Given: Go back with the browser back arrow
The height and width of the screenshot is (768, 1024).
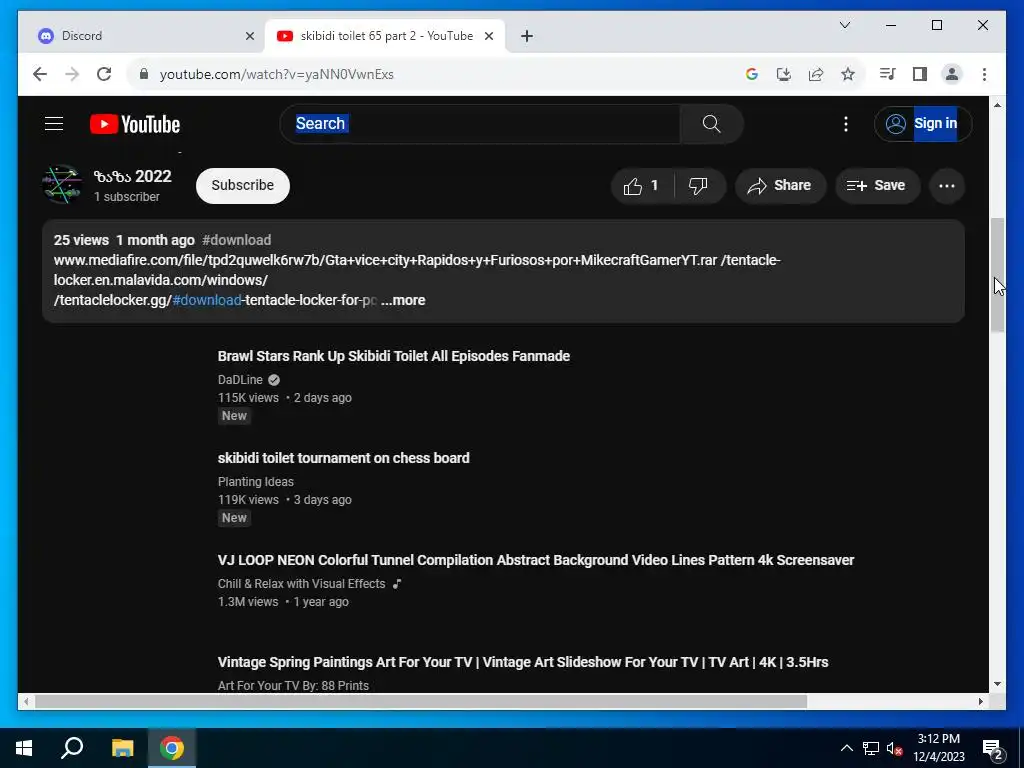Looking at the screenshot, I should (x=40, y=74).
